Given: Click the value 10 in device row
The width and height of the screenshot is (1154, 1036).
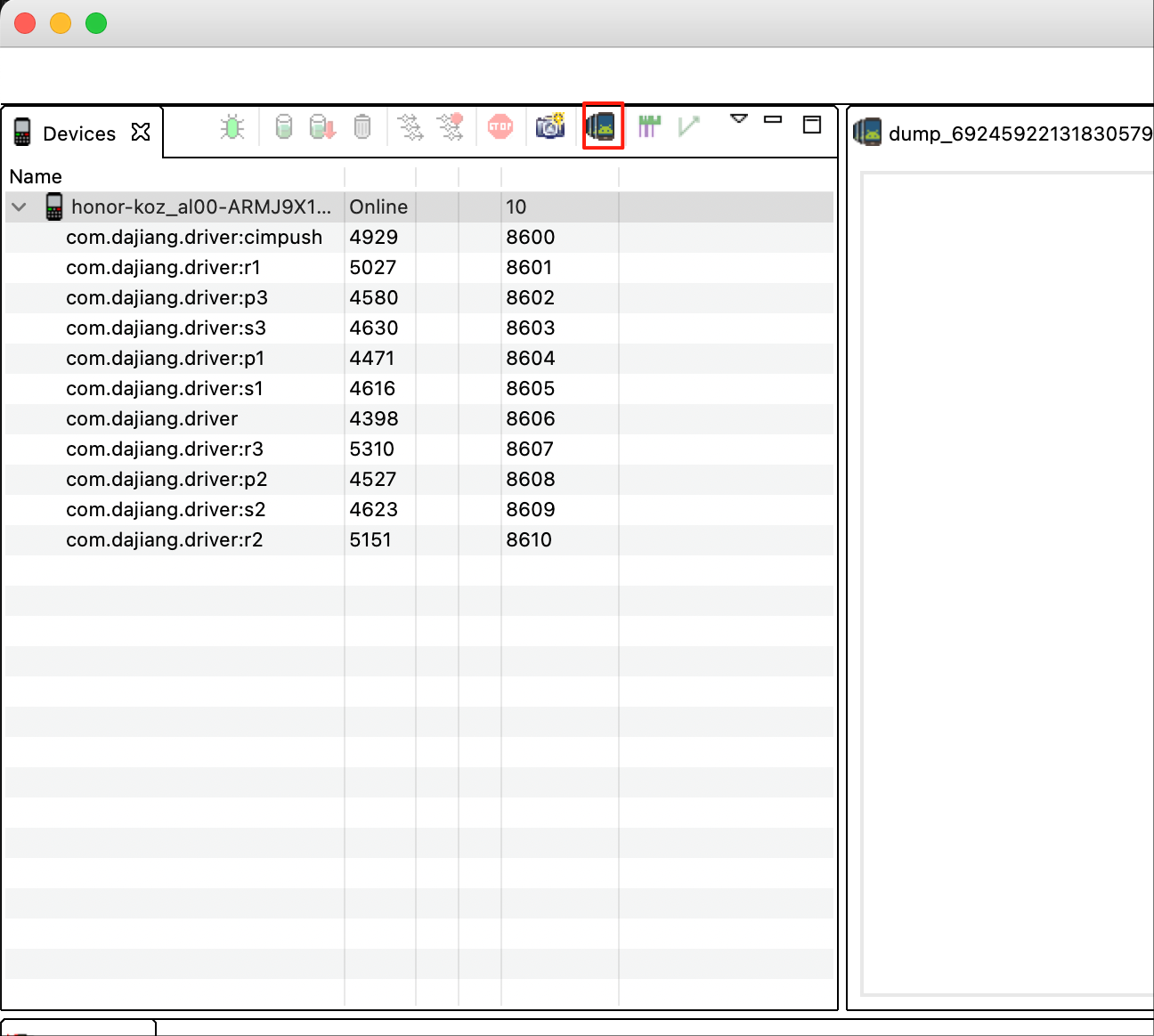Looking at the screenshot, I should pos(516,206).
